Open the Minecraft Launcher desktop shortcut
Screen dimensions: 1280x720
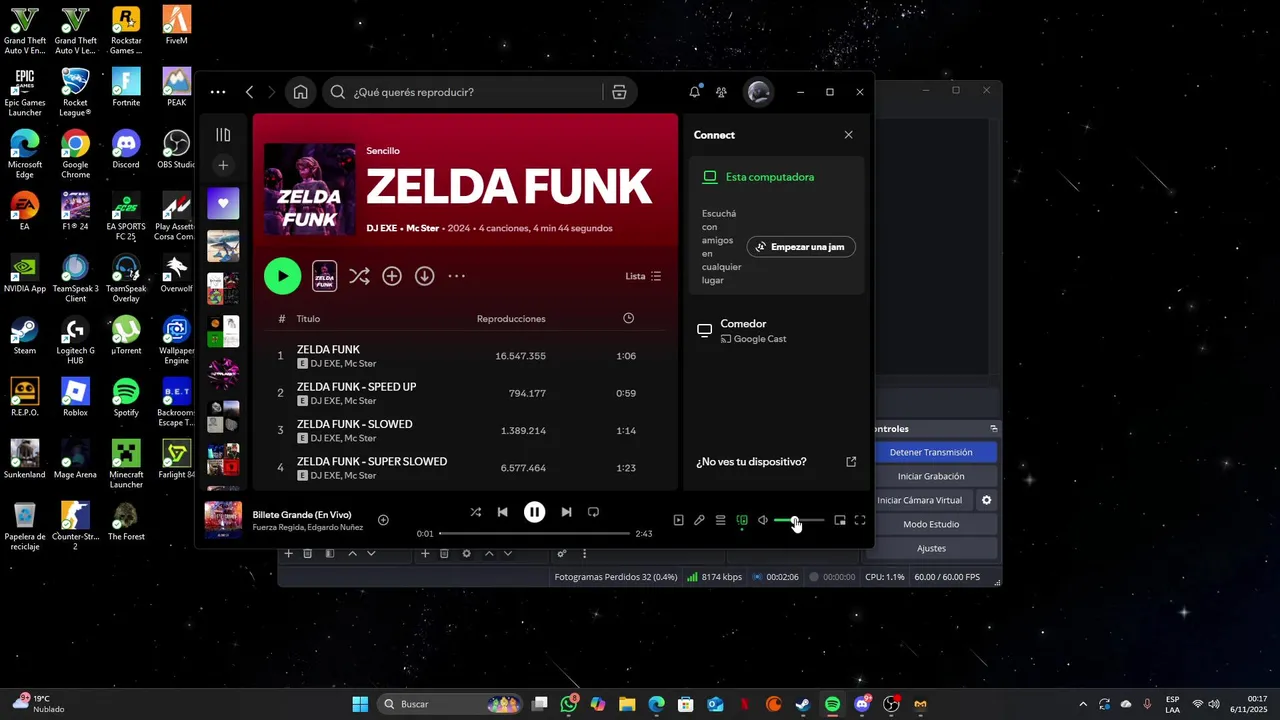[126, 464]
